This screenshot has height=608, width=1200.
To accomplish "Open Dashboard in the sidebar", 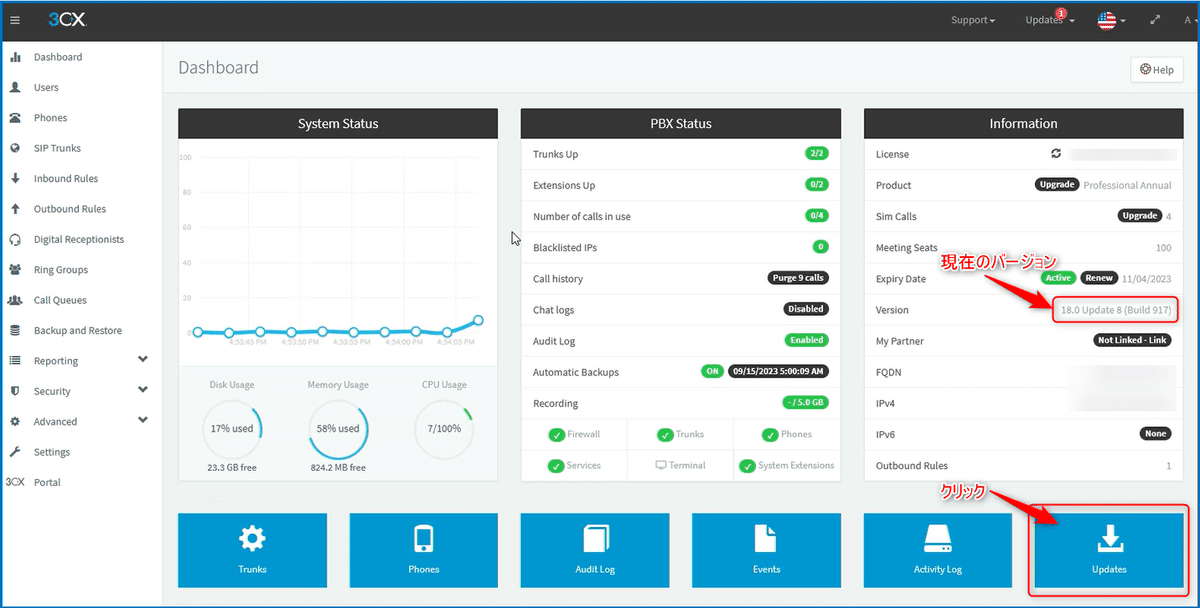I will [x=58, y=57].
